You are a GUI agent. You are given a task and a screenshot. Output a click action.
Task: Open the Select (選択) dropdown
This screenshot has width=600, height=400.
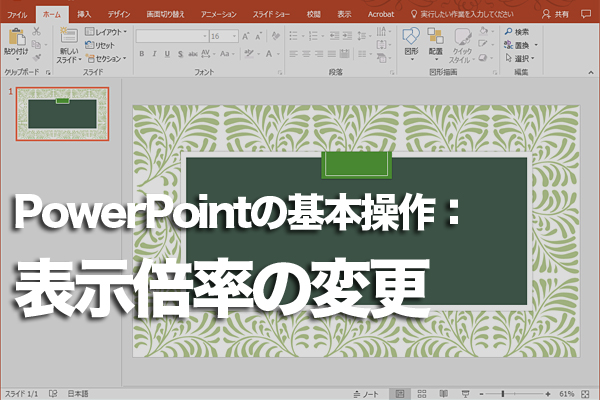point(520,59)
